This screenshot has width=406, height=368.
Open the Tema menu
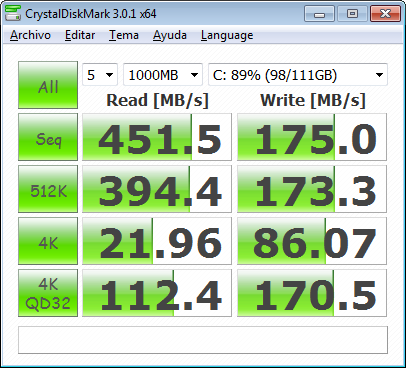(124, 35)
